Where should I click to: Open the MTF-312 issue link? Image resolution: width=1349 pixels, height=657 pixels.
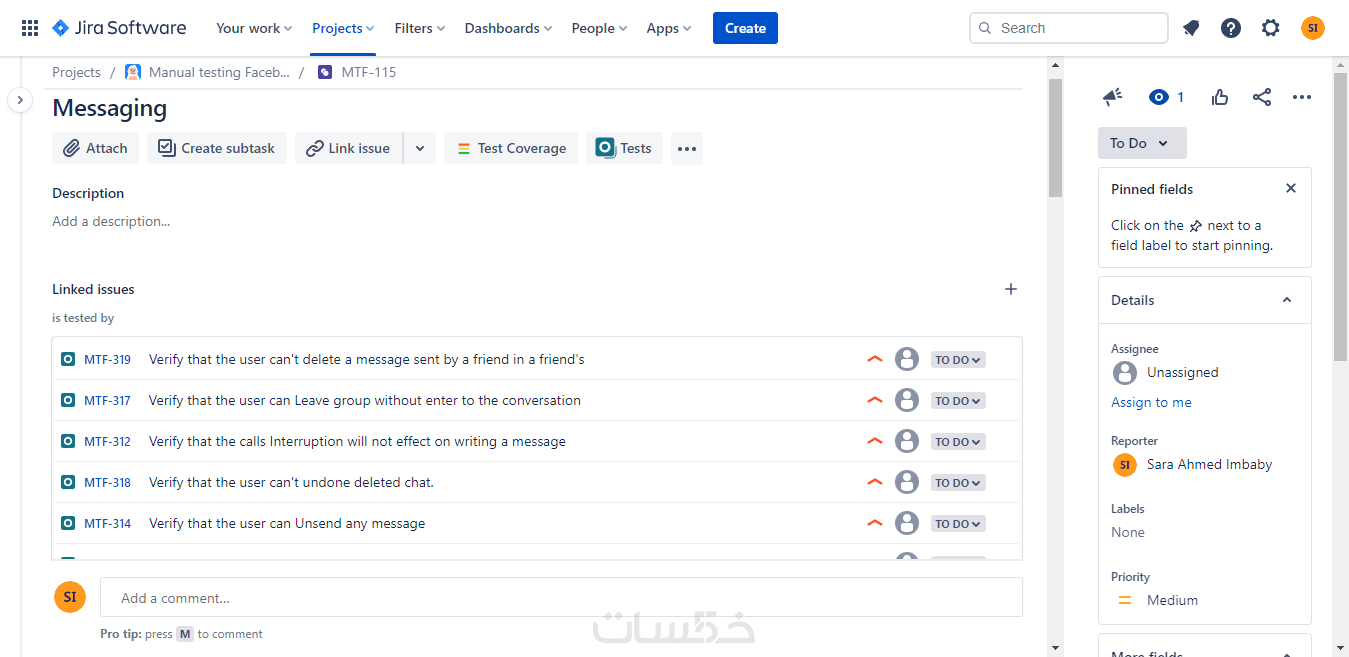(x=107, y=441)
